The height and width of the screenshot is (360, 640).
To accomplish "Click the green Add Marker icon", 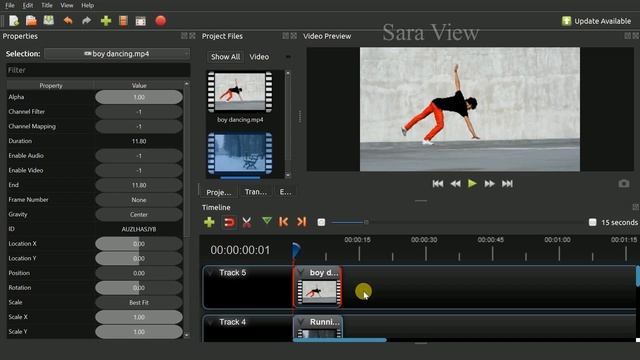I will click(x=267, y=221).
